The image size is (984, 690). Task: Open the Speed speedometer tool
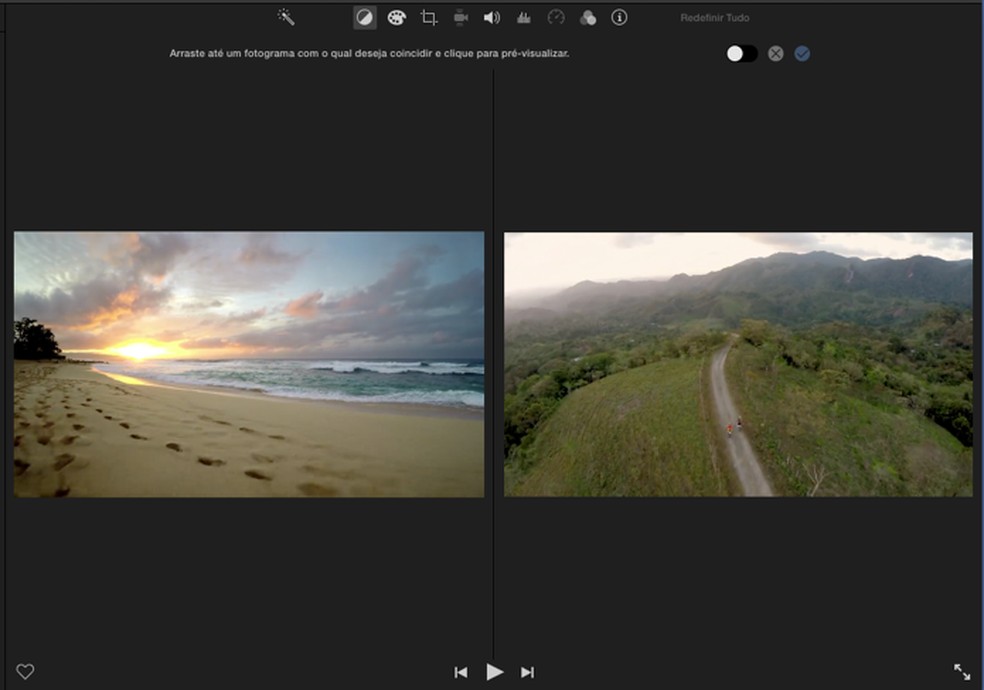click(556, 17)
